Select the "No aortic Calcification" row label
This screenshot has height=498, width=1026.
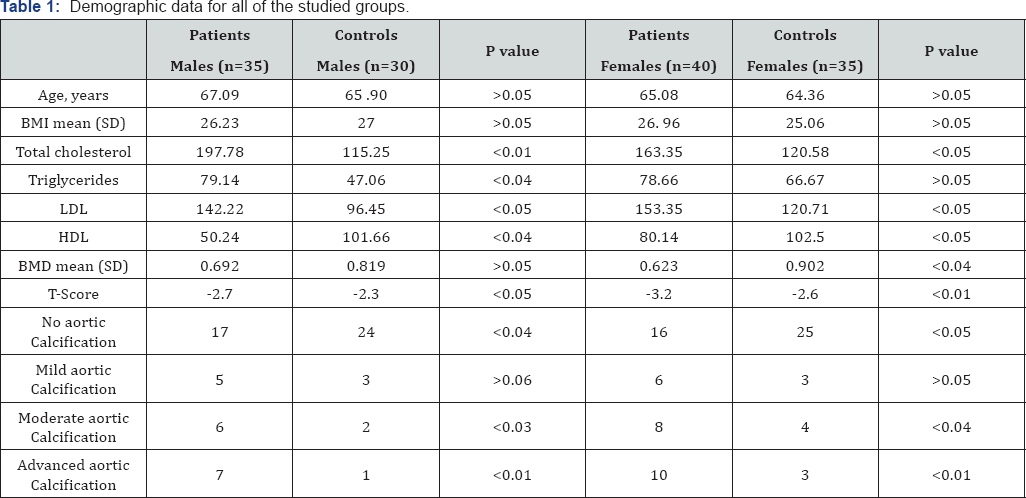(73, 332)
